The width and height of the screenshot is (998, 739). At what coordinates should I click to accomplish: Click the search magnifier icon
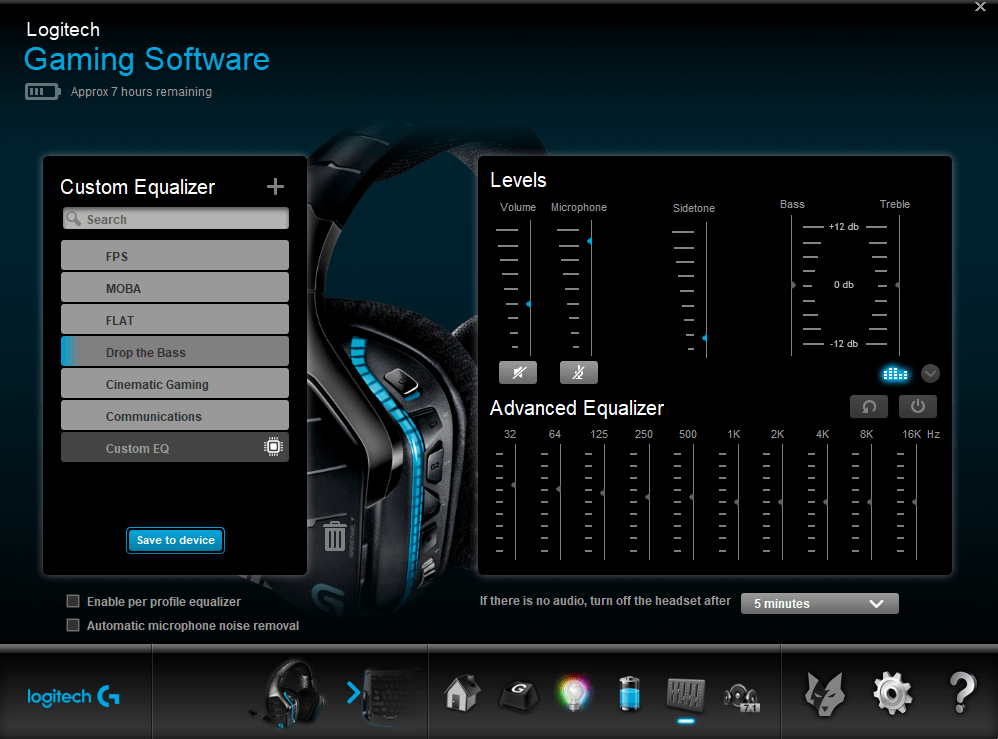pos(74,218)
